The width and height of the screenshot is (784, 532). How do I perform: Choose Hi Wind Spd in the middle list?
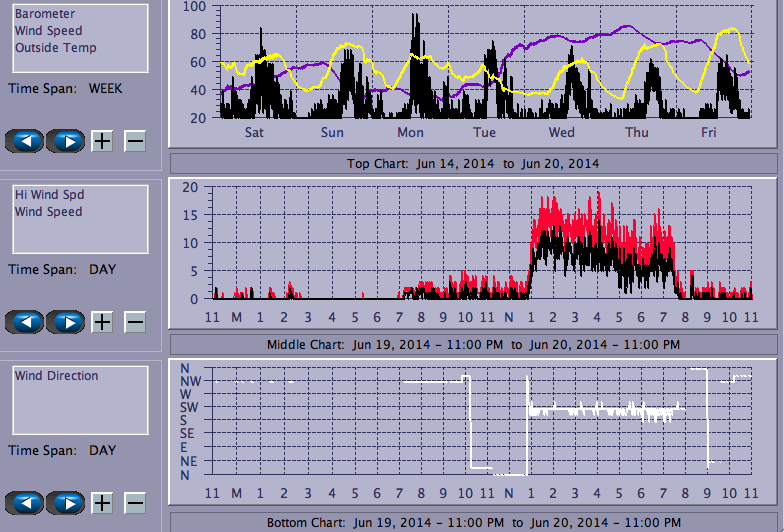pos(48,195)
